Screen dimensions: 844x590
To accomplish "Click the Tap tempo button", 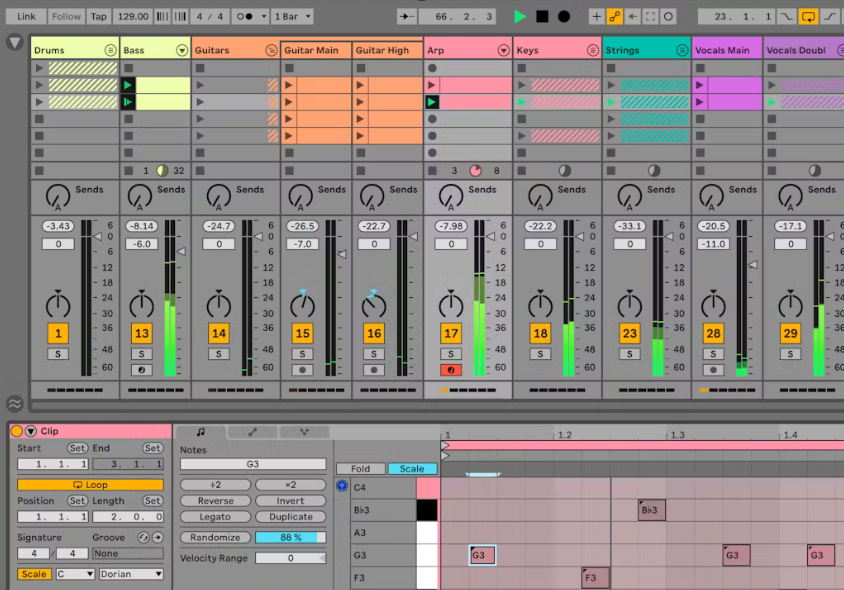I will pyautogui.click(x=99, y=17).
